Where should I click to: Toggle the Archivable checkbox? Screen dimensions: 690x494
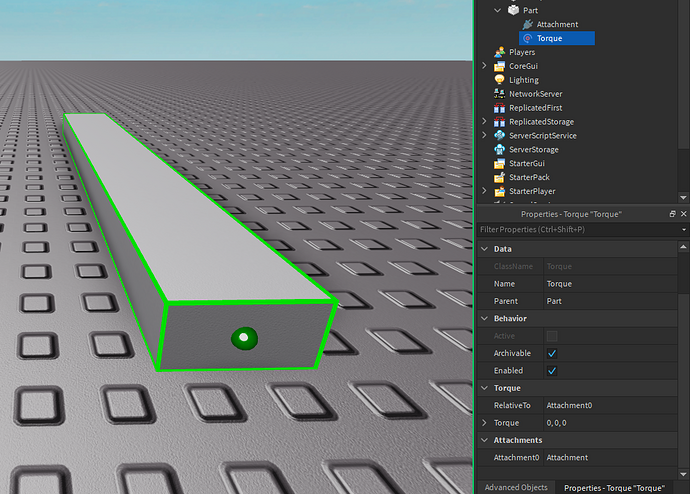[552, 353]
